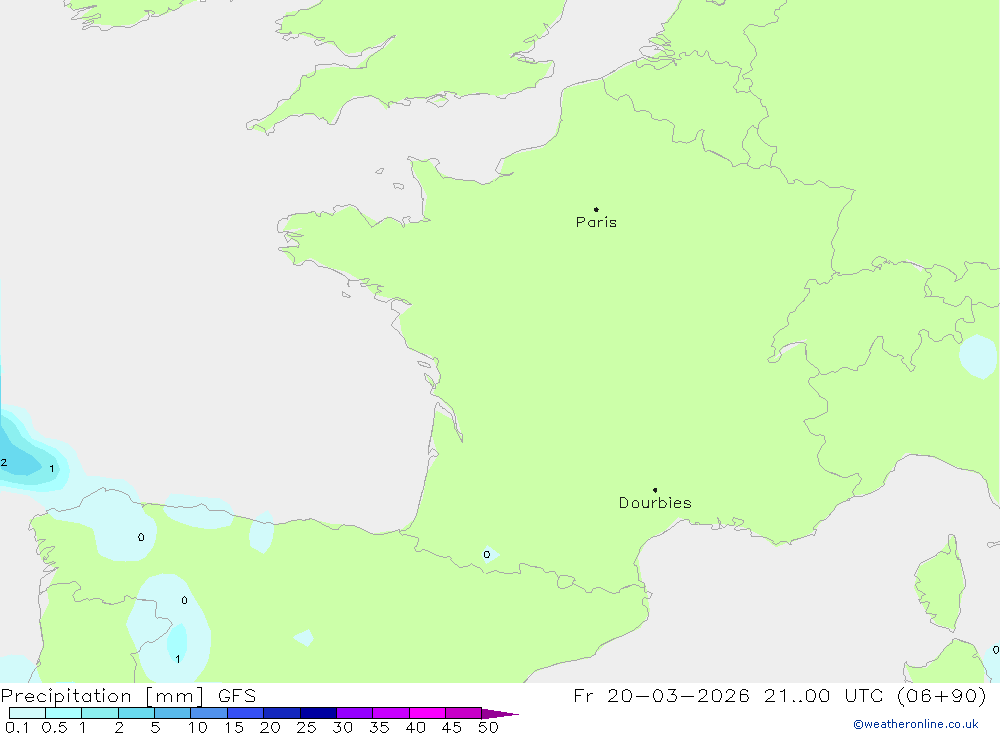This screenshot has width=1000, height=733.
Task: Pick the legend swatch between 45 and 50
Action: point(464,713)
